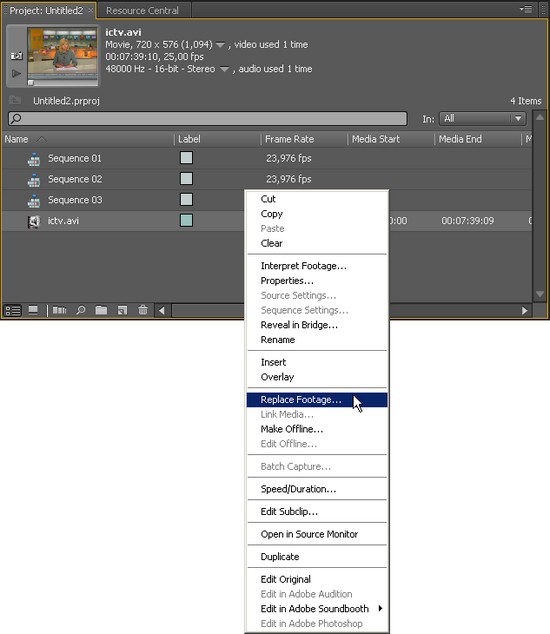Click the trash Clear icon
Viewport: 550px width, 634px height.
(x=143, y=310)
